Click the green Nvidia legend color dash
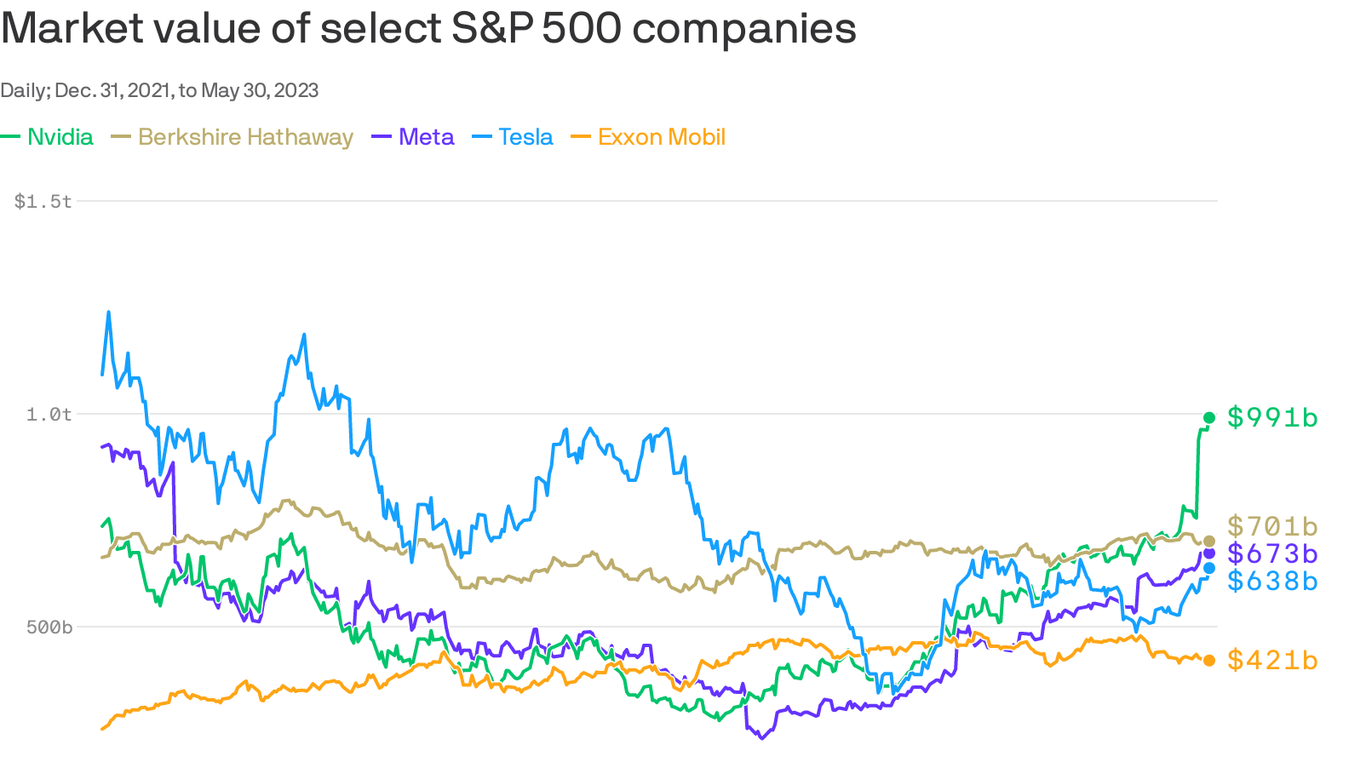1366x768 pixels. pos(11,137)
